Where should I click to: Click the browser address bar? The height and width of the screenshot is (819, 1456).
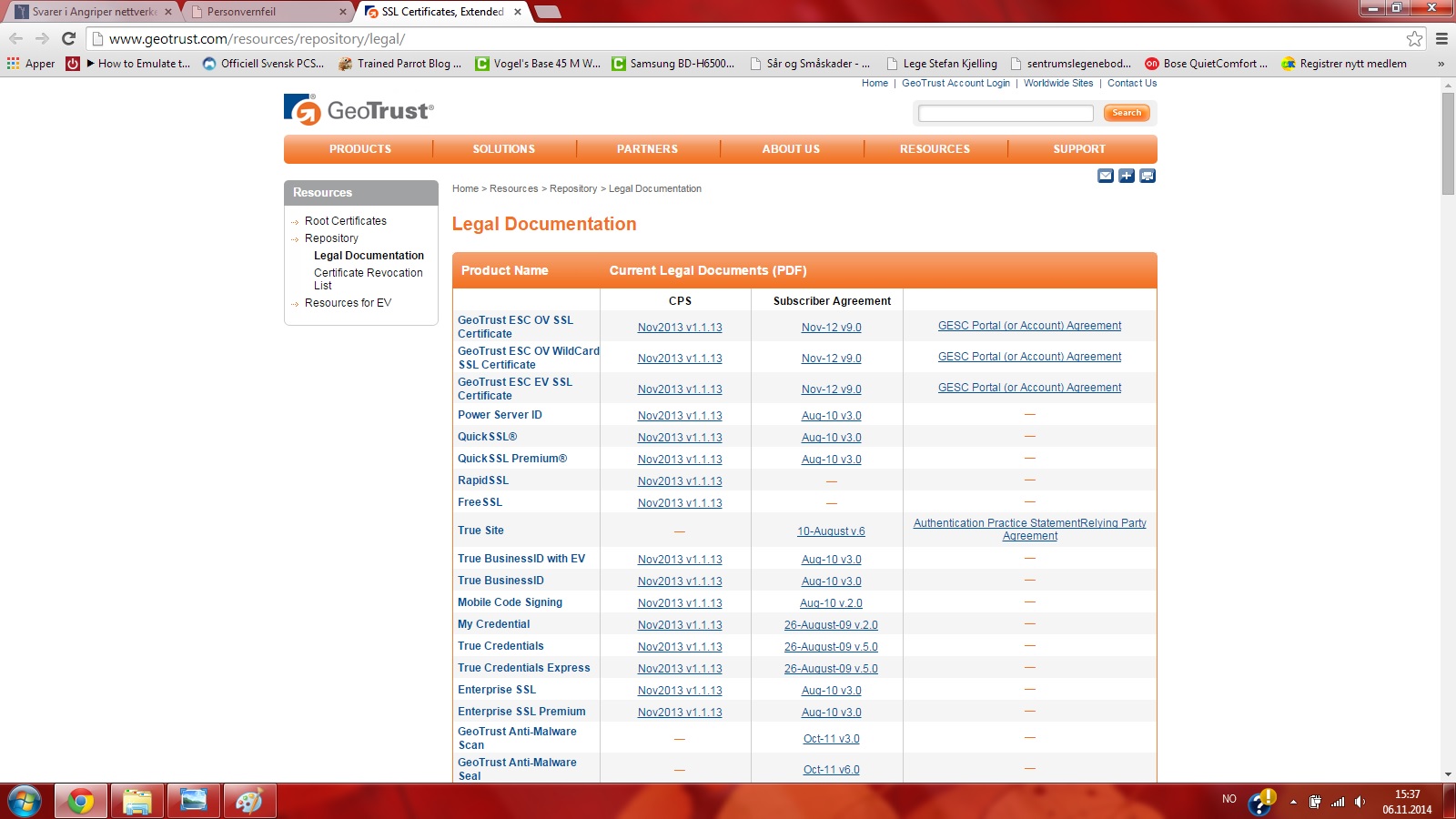[755, 38]
